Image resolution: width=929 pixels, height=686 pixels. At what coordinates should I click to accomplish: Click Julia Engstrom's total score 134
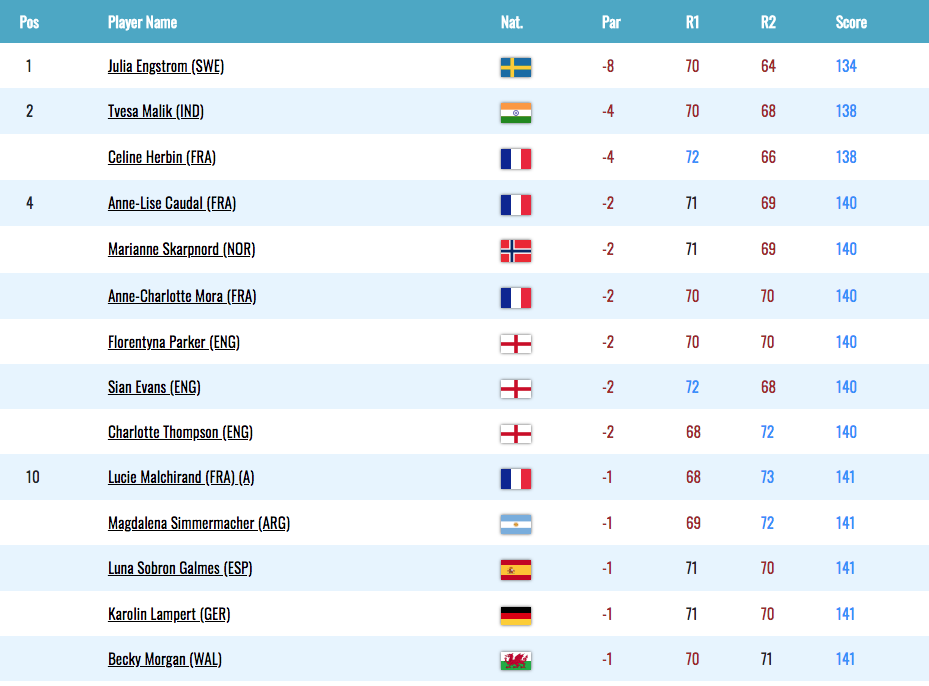coord(846,66)
